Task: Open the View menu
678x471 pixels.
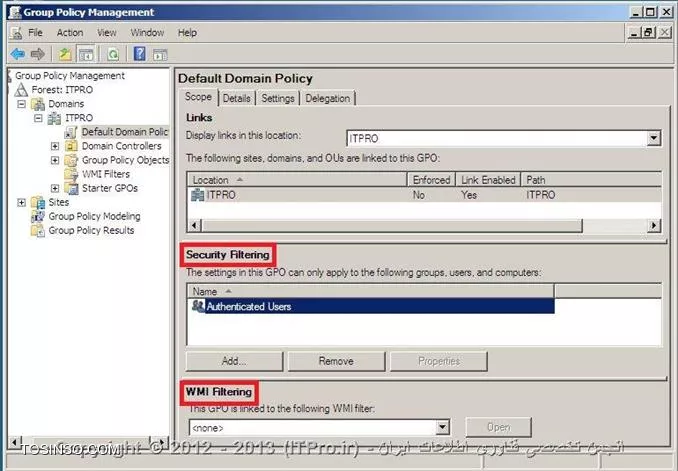Action: tap(106, 33)
